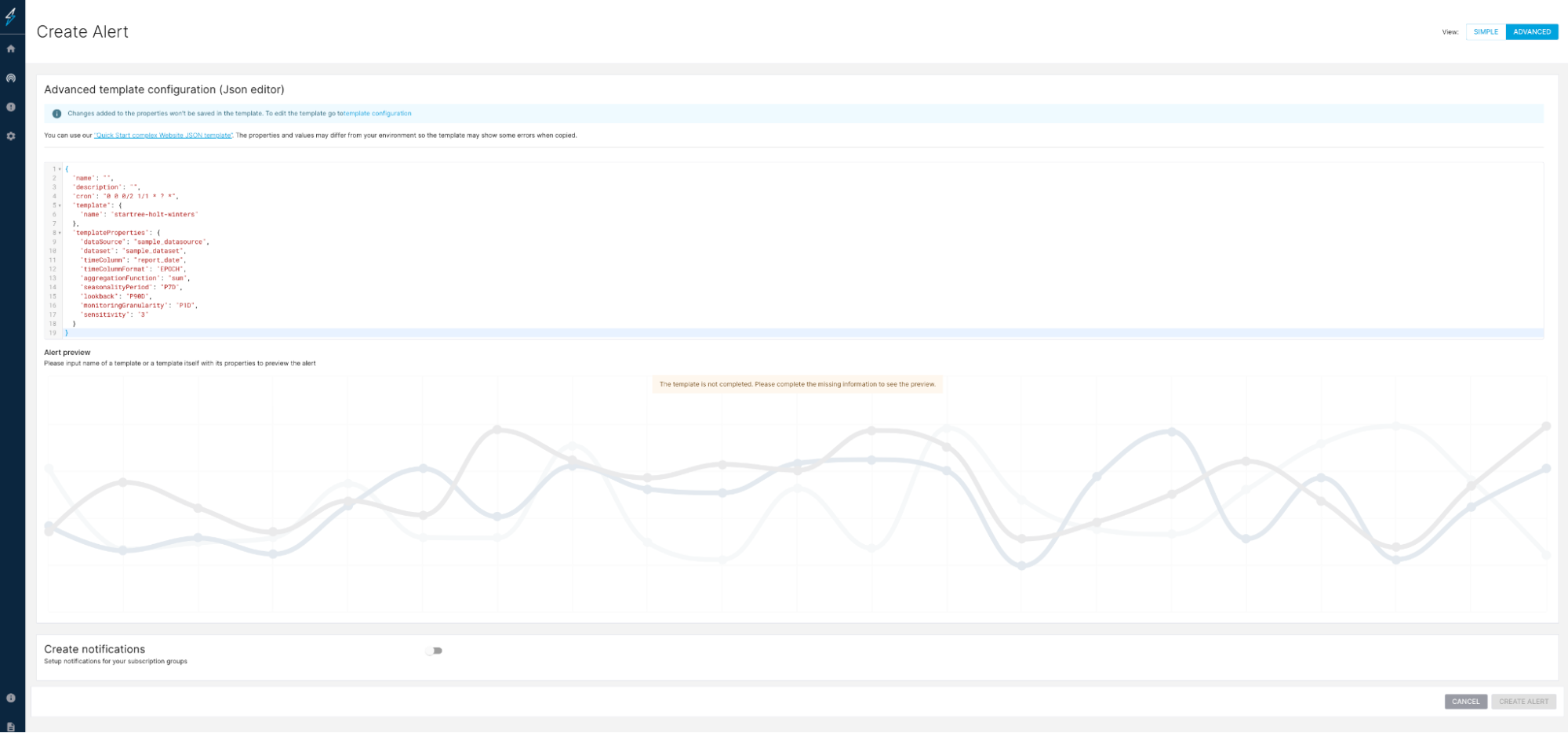This screenshot has width=1568, height=733.
Task: Click the "sample_datasource" value
Action: click(x=171, y=242)
